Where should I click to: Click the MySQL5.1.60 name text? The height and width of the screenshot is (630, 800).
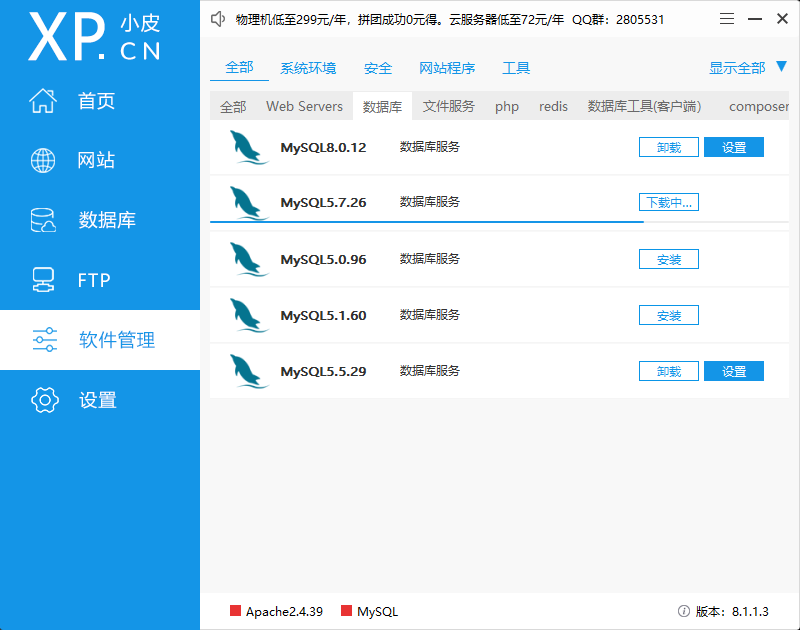coord(323,315)
